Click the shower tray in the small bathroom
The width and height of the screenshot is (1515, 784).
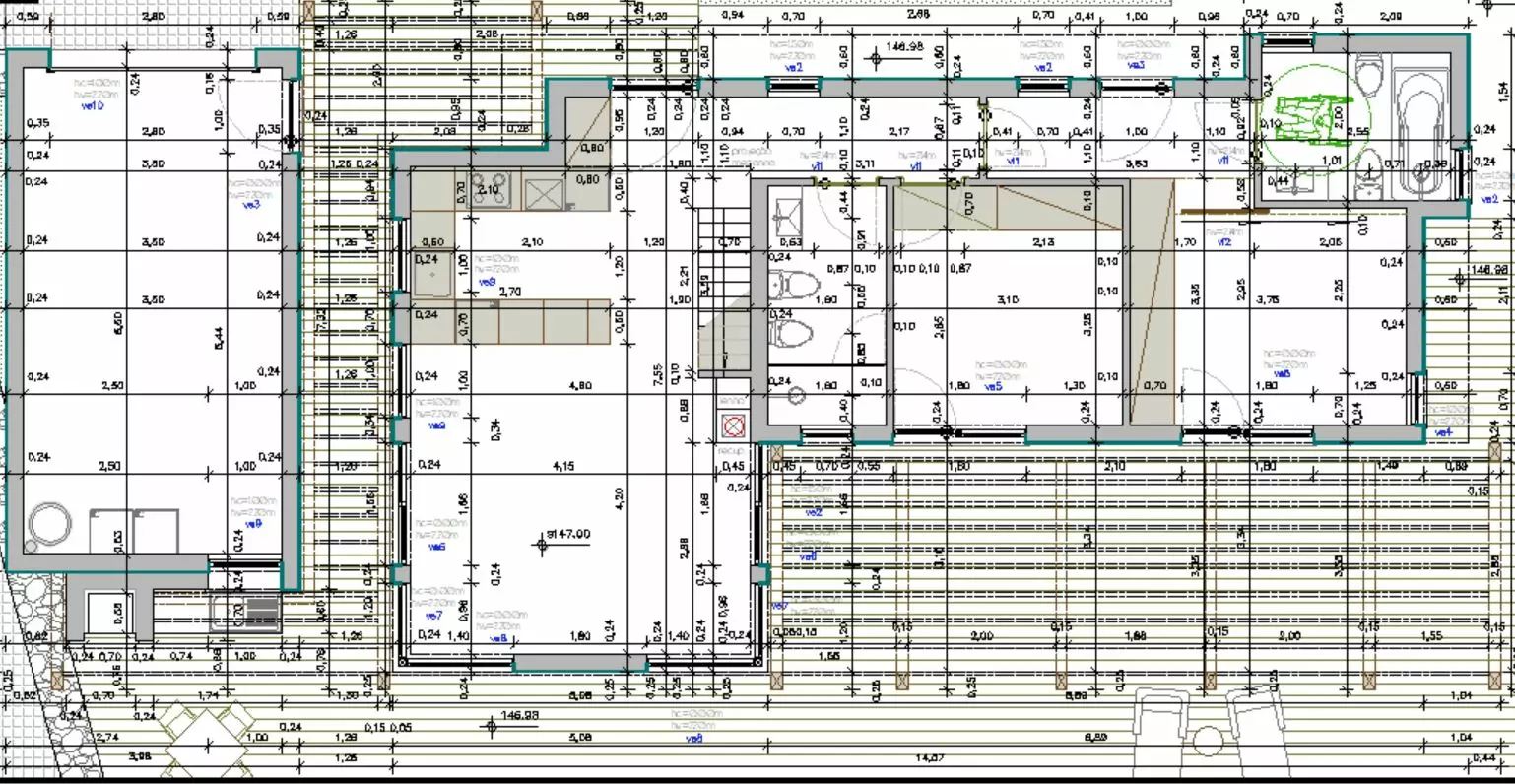[787, 211]
